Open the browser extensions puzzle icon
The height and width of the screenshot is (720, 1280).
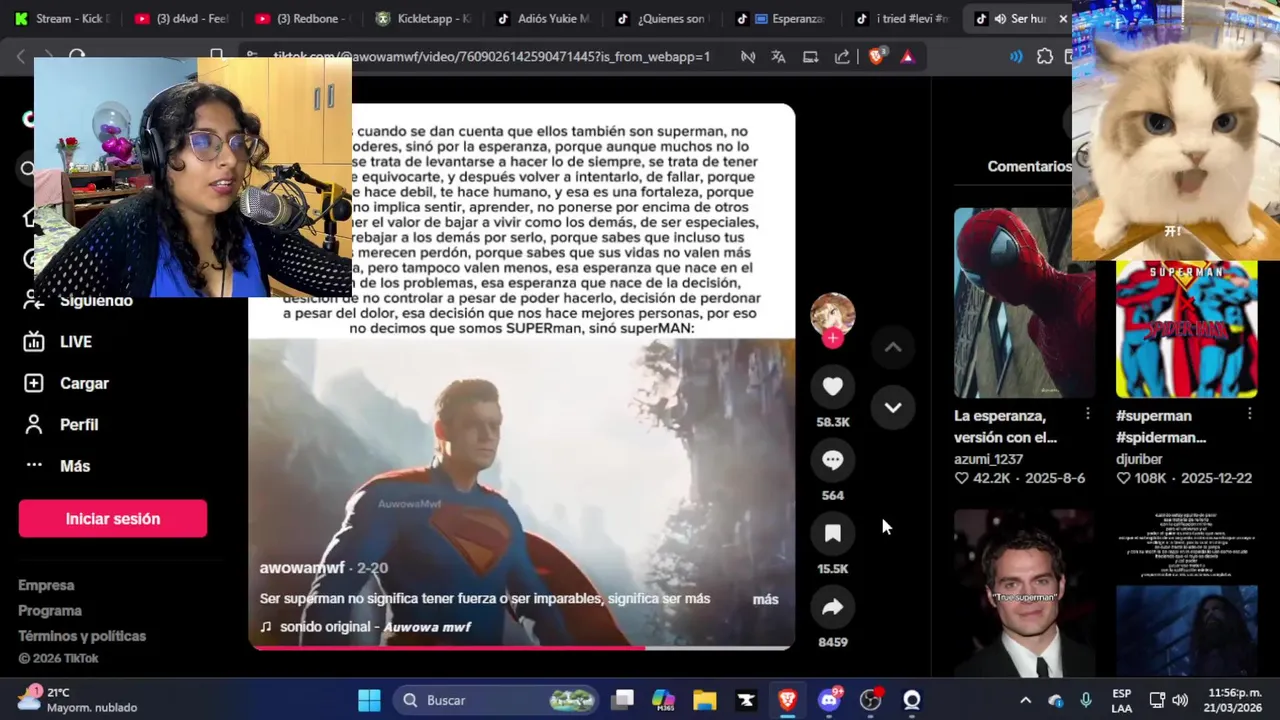point(1045,57)
